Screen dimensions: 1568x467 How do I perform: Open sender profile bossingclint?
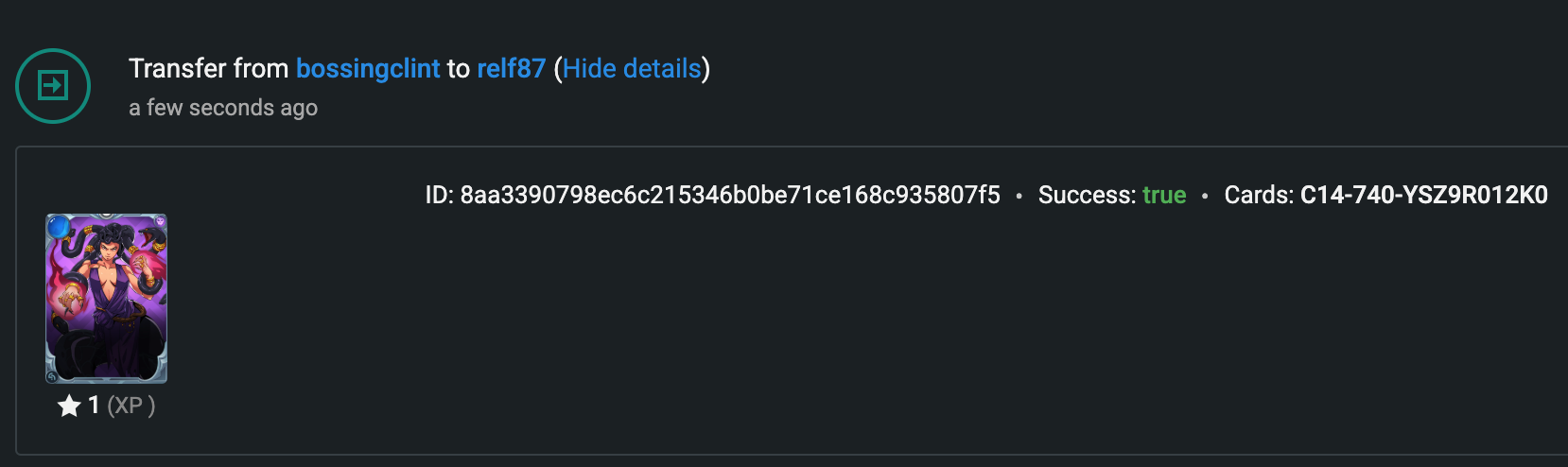[x=368, y=69]
